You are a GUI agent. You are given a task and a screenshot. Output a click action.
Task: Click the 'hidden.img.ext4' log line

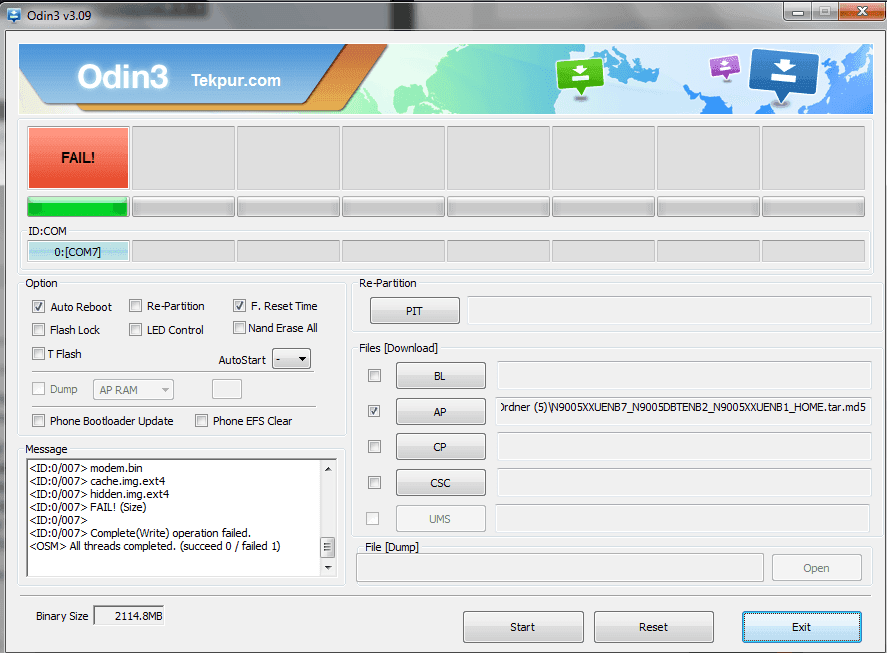(99, 494)
